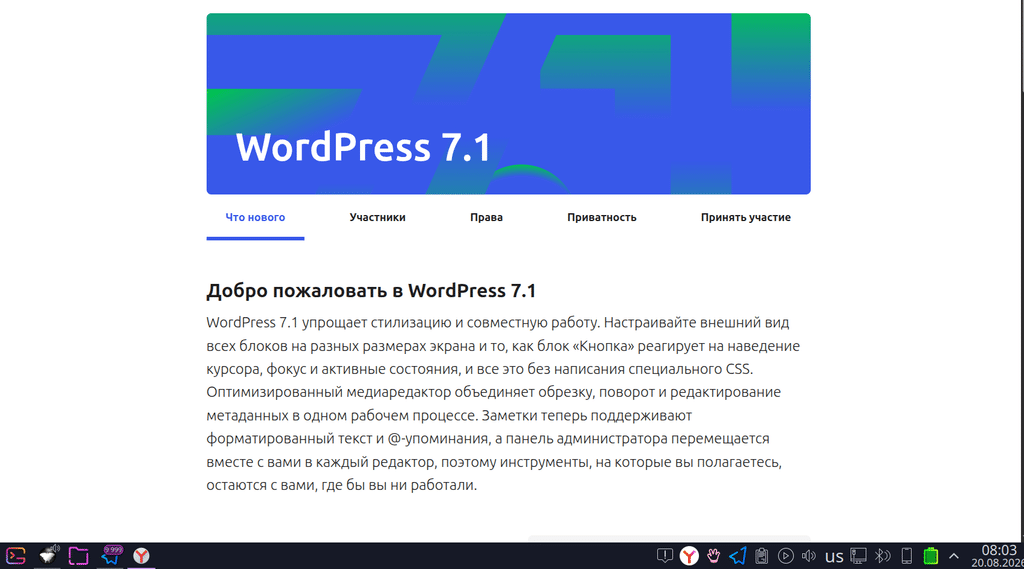Click the Yandex tray icon in system tray
The width and height of the screenshot is (1024, 569).
pos(689,556)
